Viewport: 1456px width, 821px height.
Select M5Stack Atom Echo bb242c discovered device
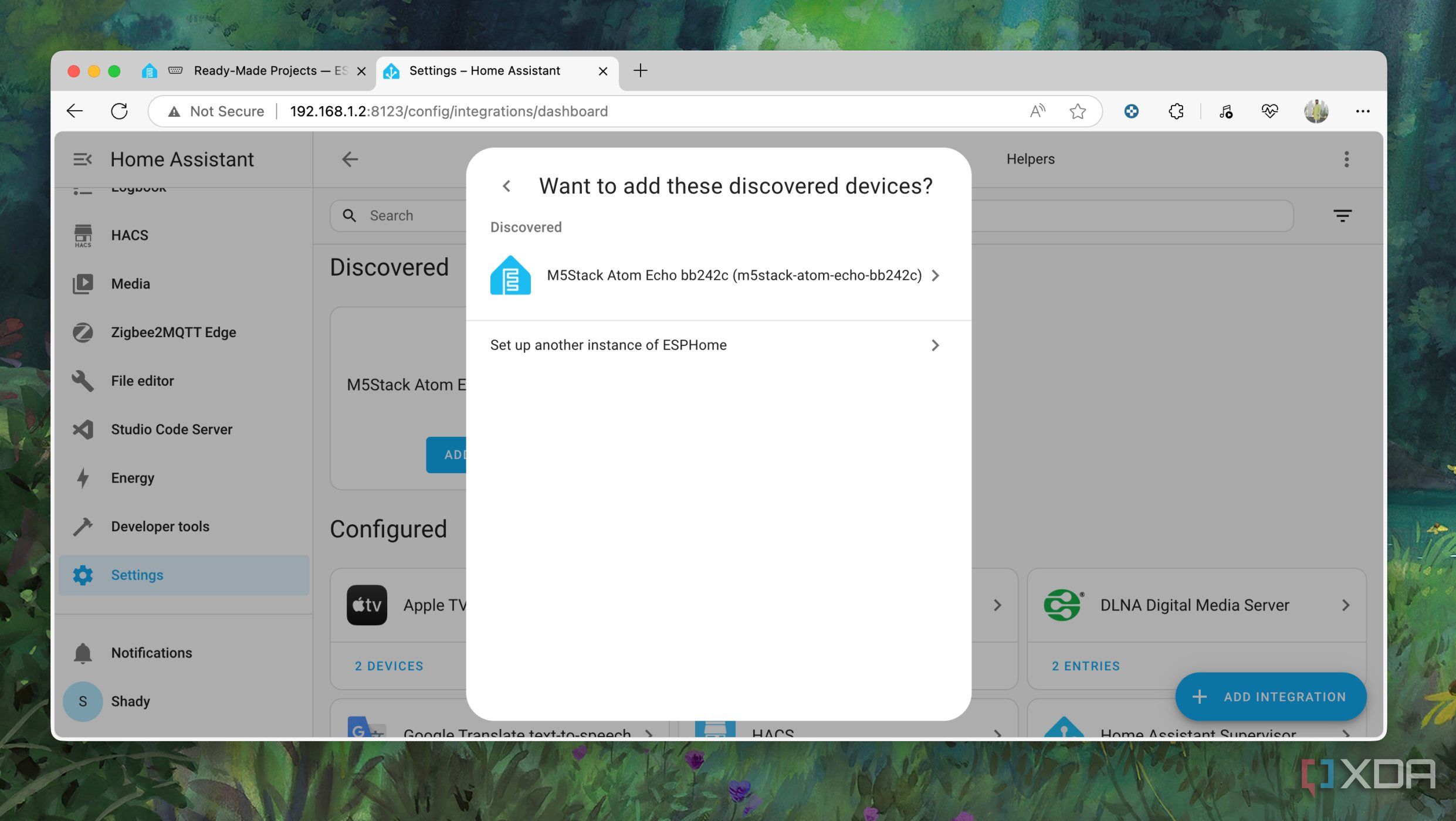(x=719, y=276)
